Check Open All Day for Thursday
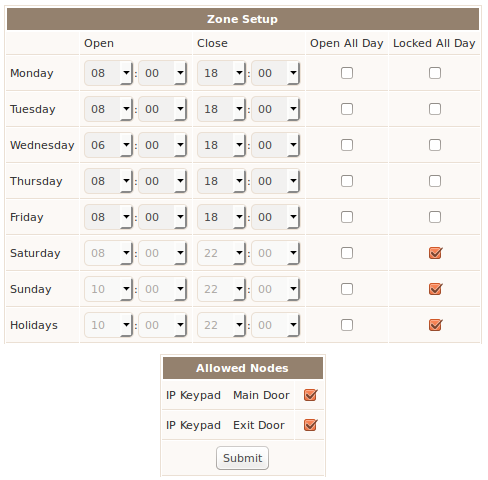488x480 pixels. click(x=347, y=181)
